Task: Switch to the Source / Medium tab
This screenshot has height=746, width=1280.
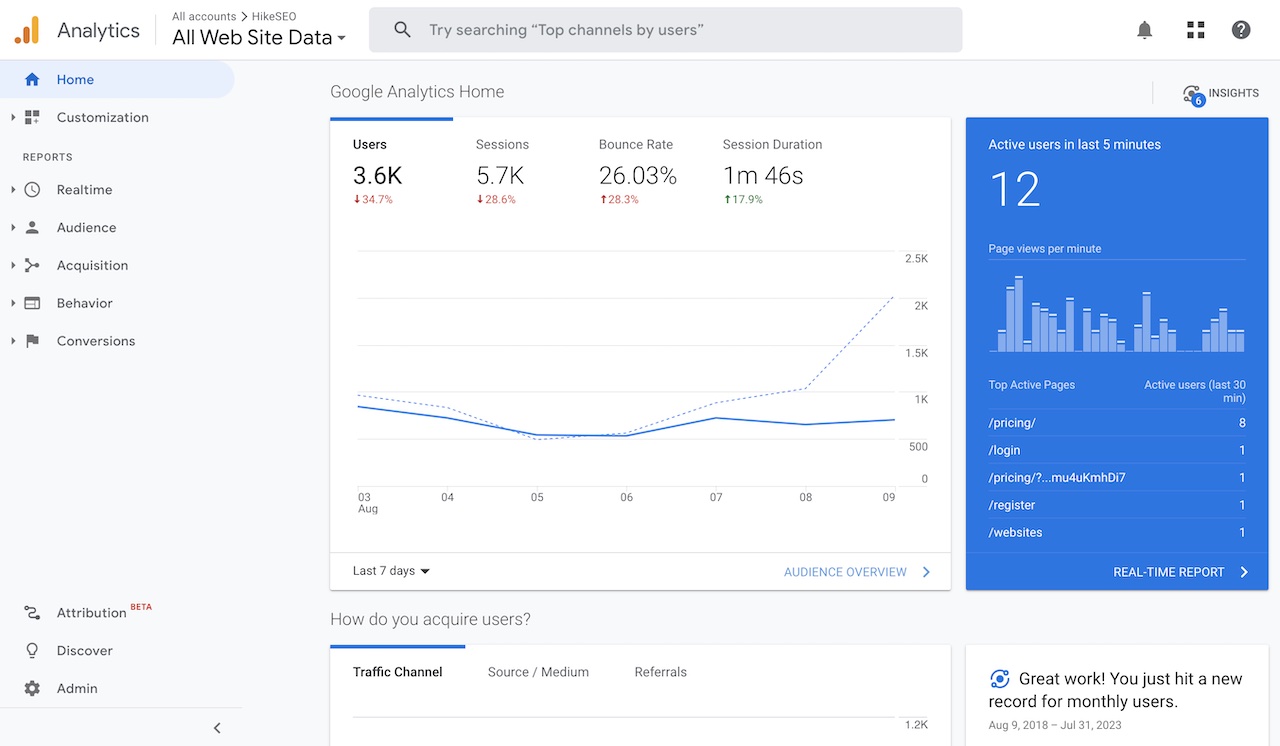Action: (x=538, y=672)
